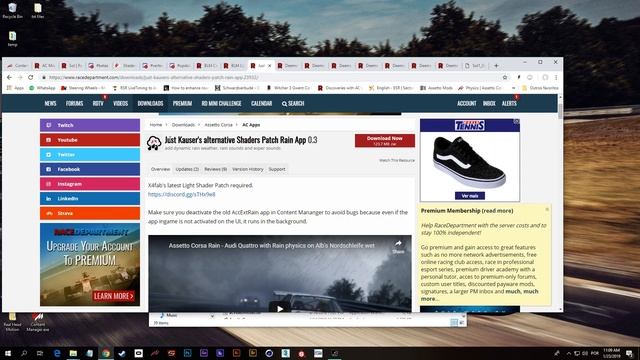Open the site SEARCH
Image resolution: width=640 pixels, height=360 pixels.
[293, 103]
